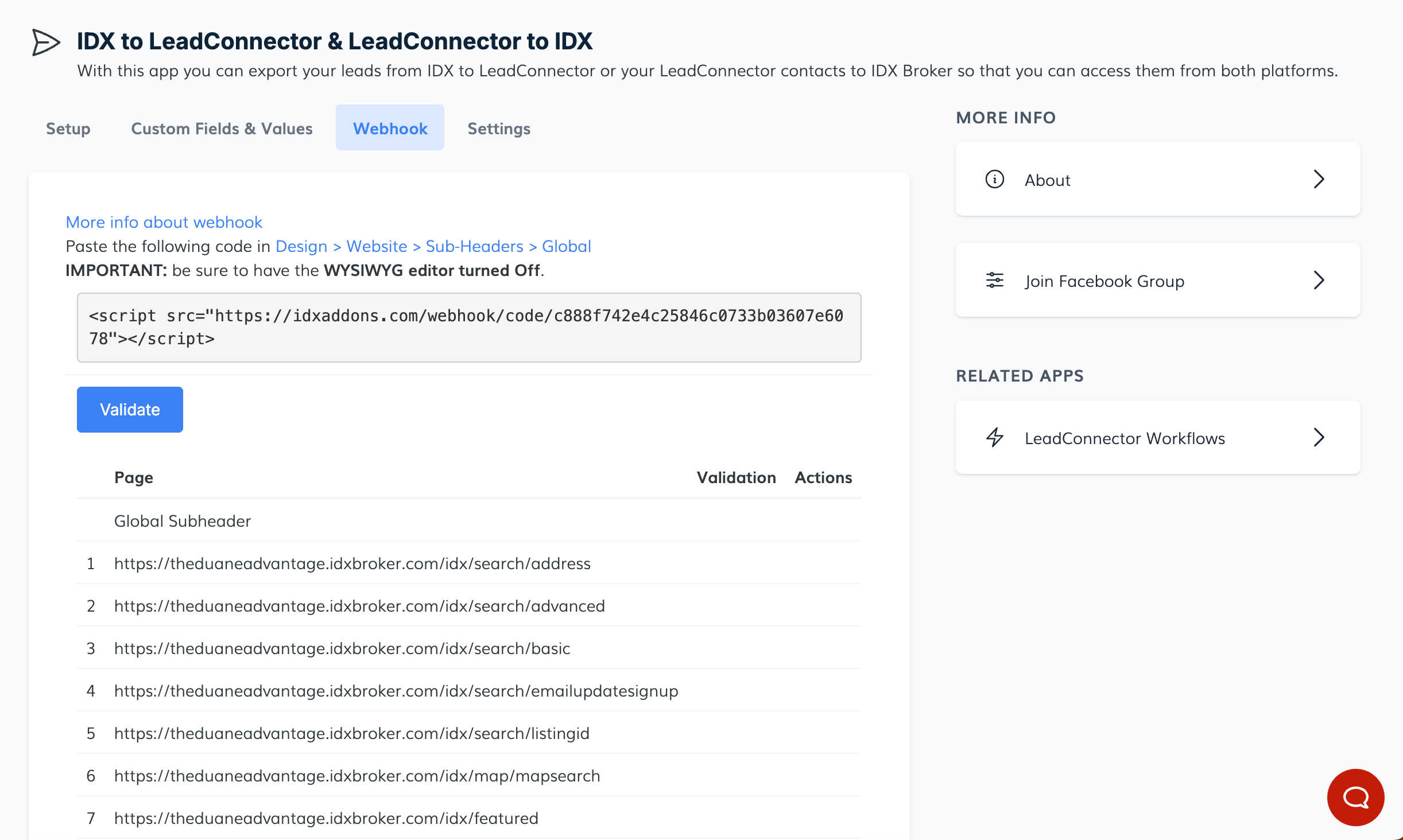The image size is (1403, 840).
Task: Expand the LeadConnector Workflows chevron
Action: point(1319,438)
